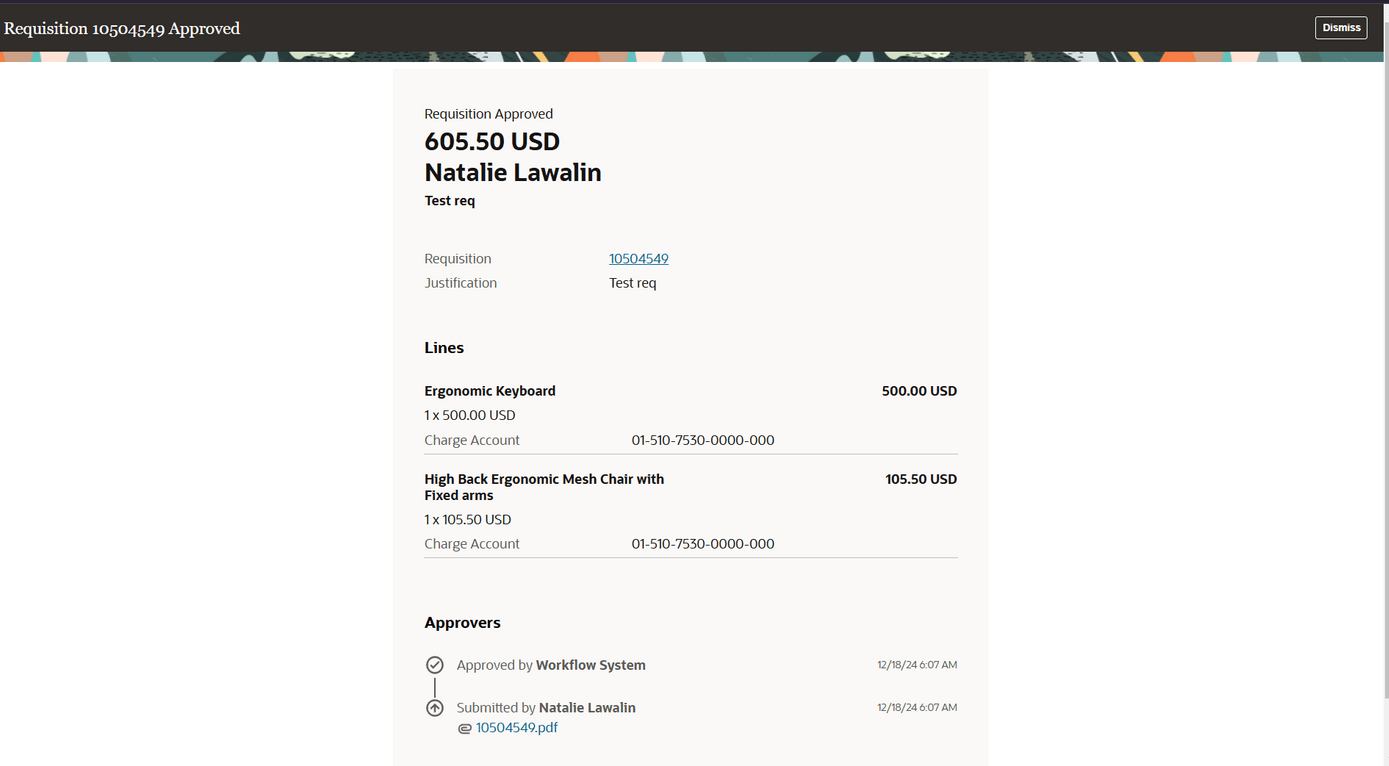Image resolution: width=1389 pixels, height=766 pixels.
Task: Open the requisition link 10504549
Action: [x=638, y=258]
